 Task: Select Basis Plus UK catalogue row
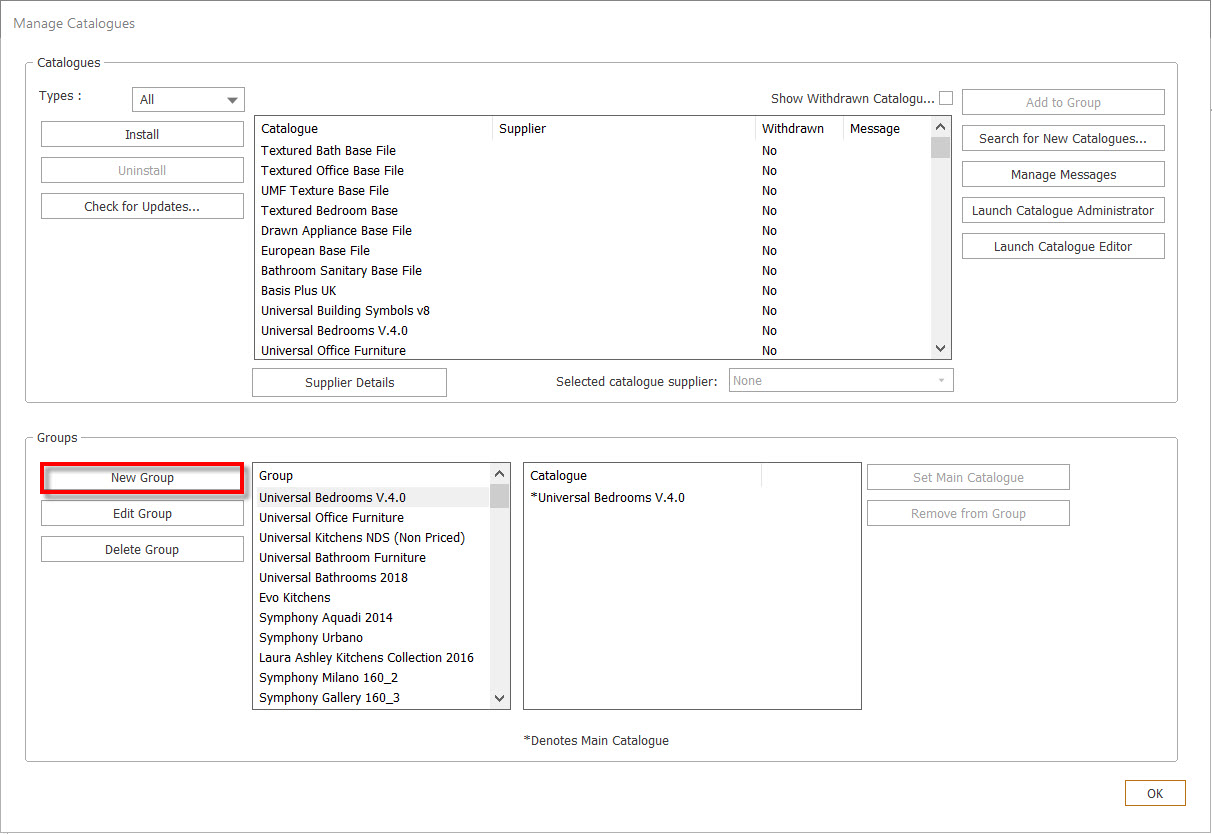[298, 291]
